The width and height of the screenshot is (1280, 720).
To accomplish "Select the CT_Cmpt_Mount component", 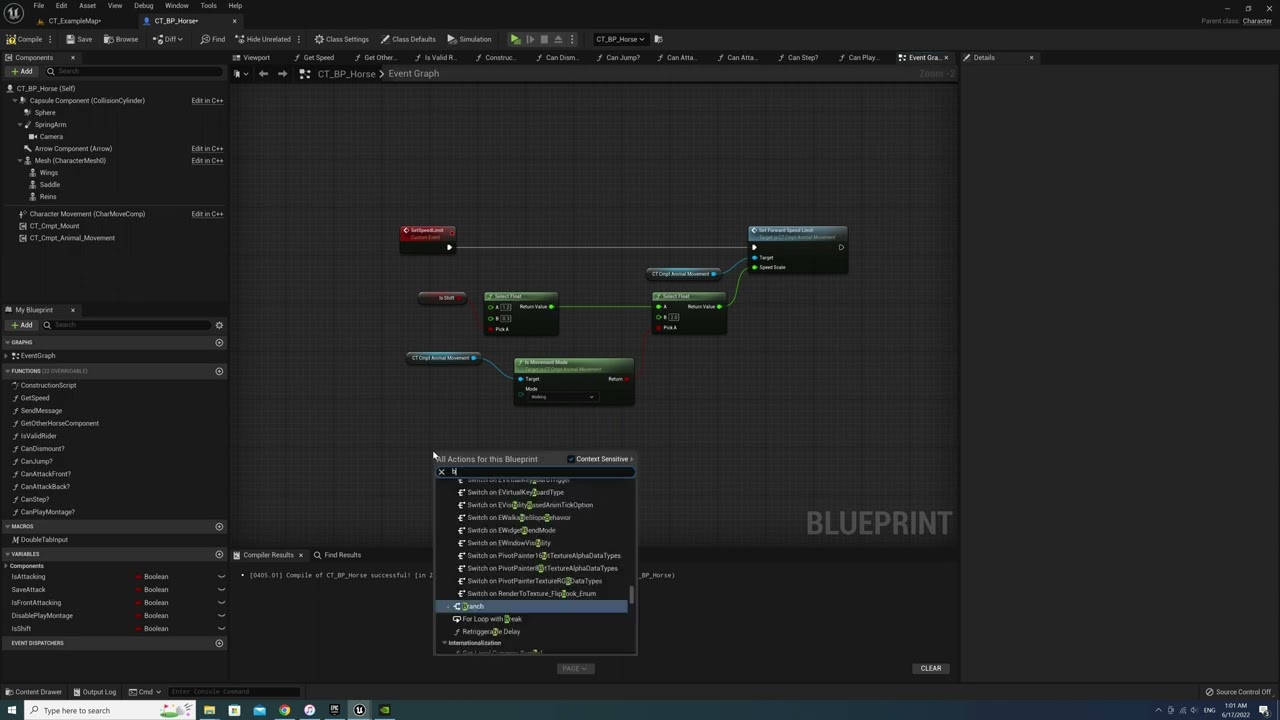I will 54,226.
